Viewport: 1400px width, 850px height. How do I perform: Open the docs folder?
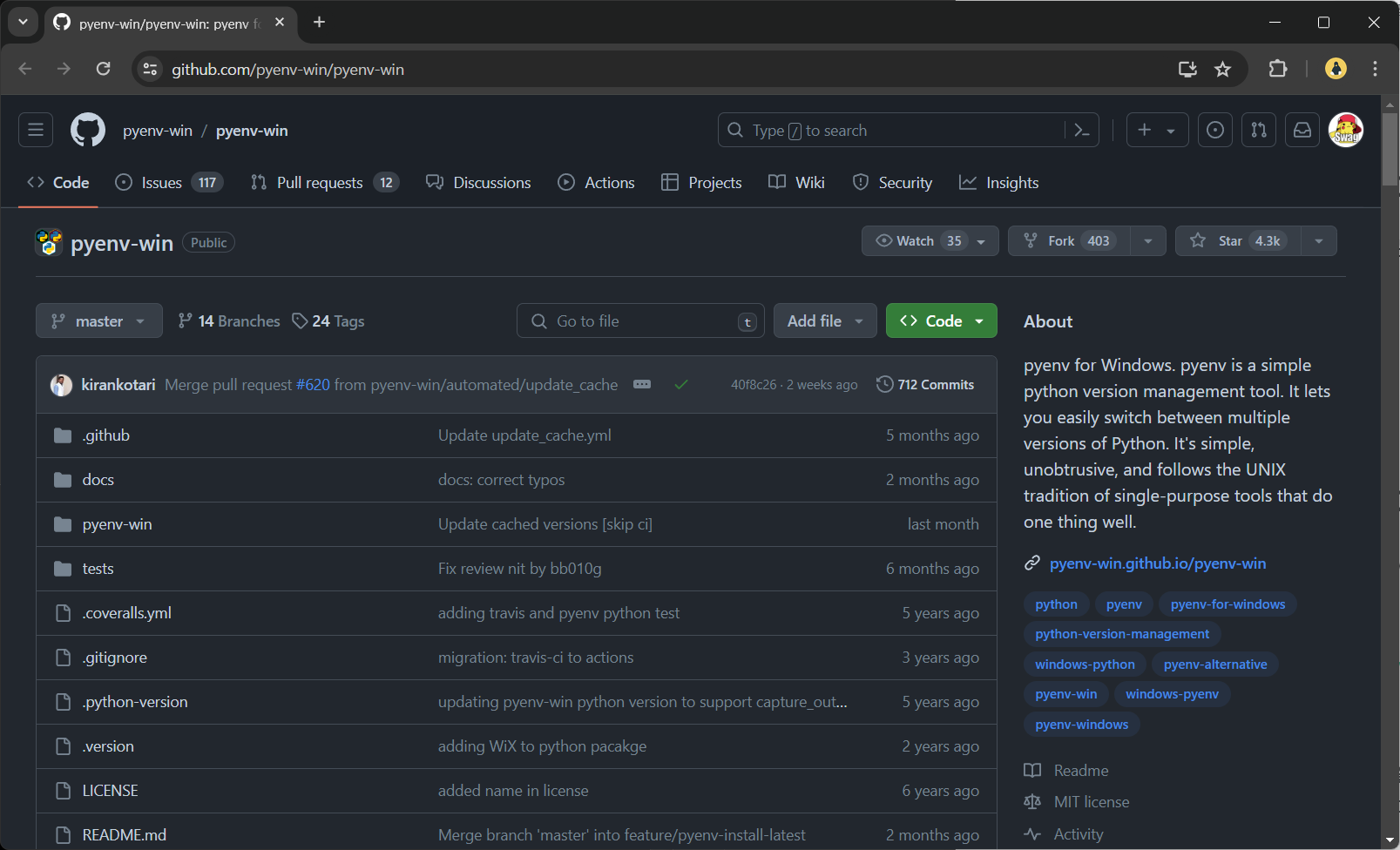point(98,480)
